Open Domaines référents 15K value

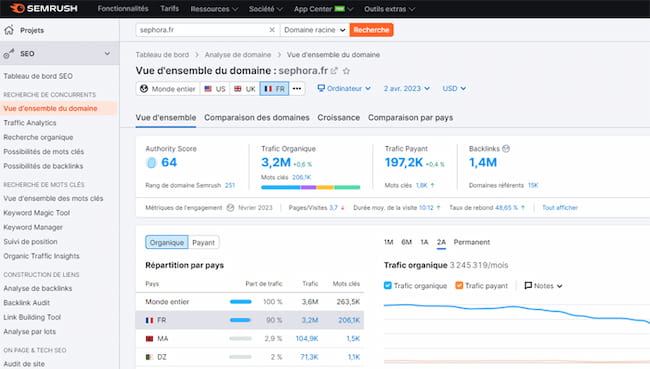point(533,185)
